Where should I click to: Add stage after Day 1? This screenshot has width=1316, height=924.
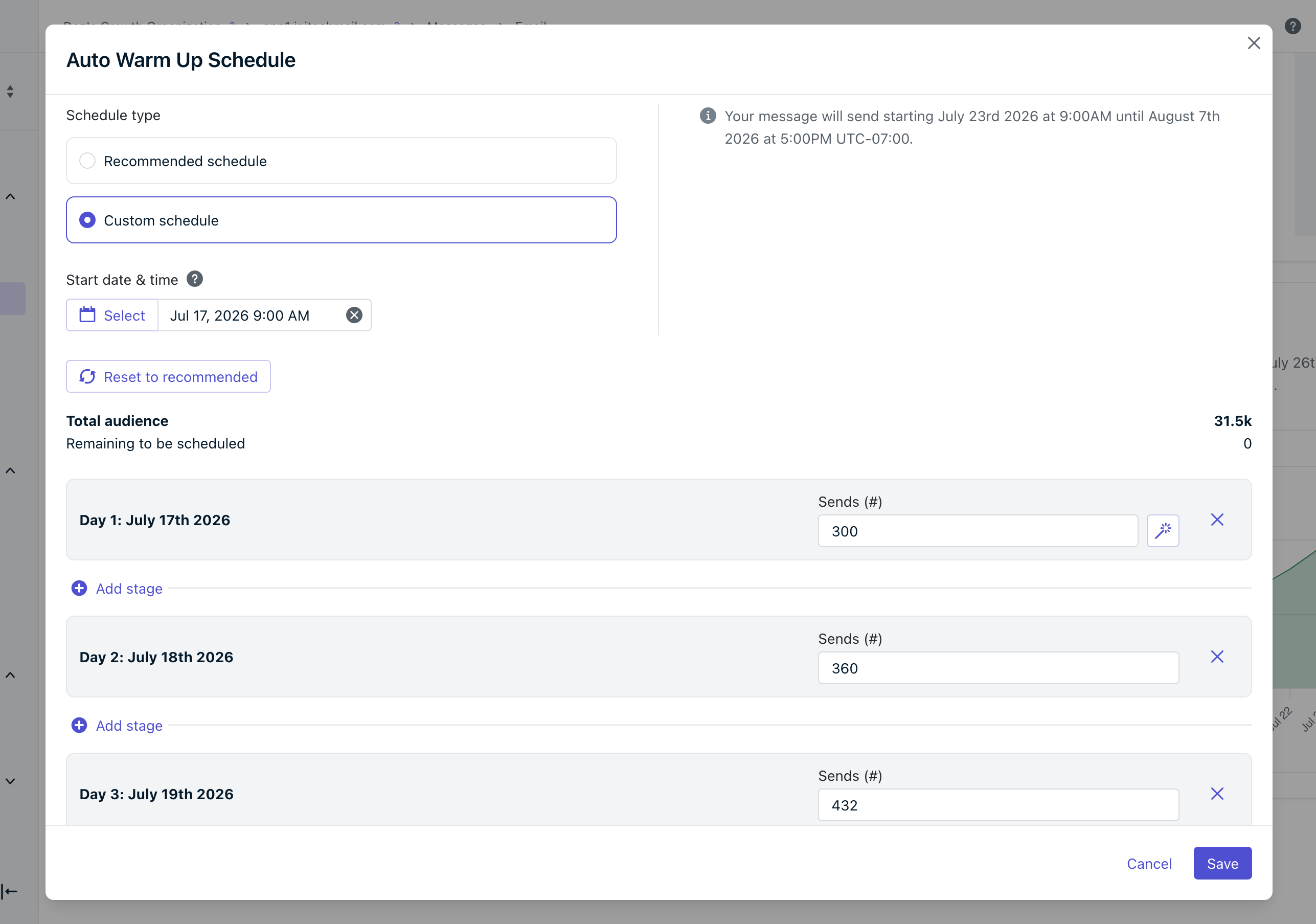click(x=117, y=588)
